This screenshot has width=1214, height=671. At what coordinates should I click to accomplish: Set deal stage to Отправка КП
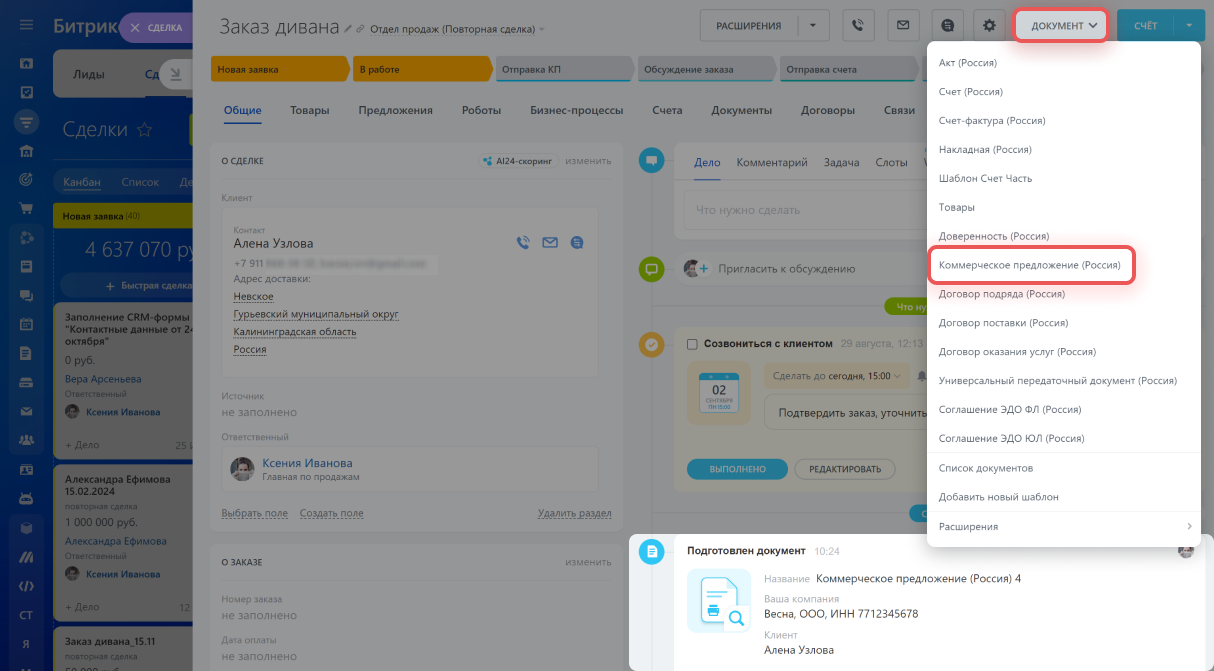pos(563,69)
